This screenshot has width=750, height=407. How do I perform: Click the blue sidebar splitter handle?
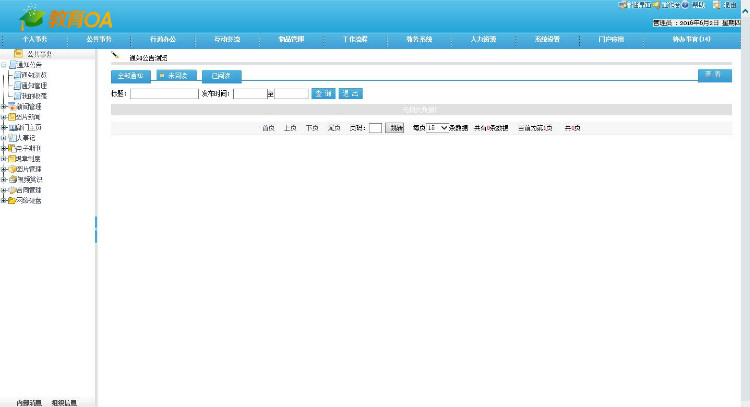pos(96,229)
